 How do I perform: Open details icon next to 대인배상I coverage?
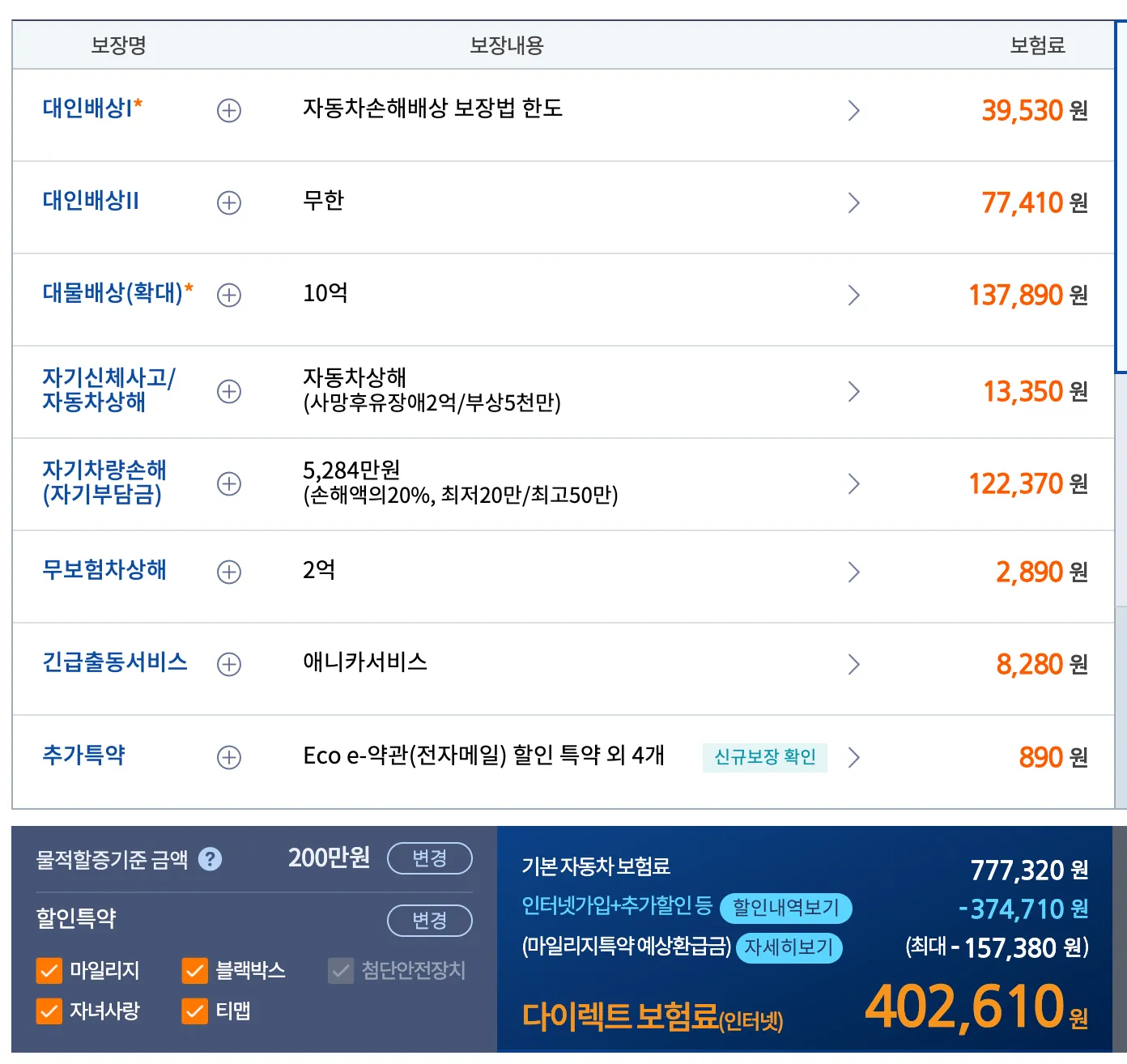pyautogui.click(x=229, y=111)
